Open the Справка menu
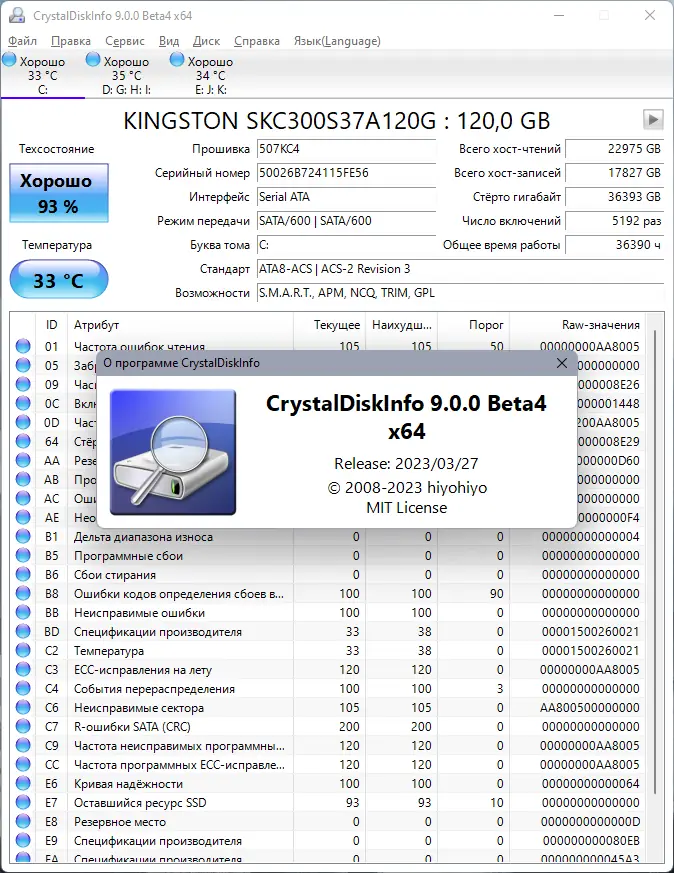 [x=257, y=41]
